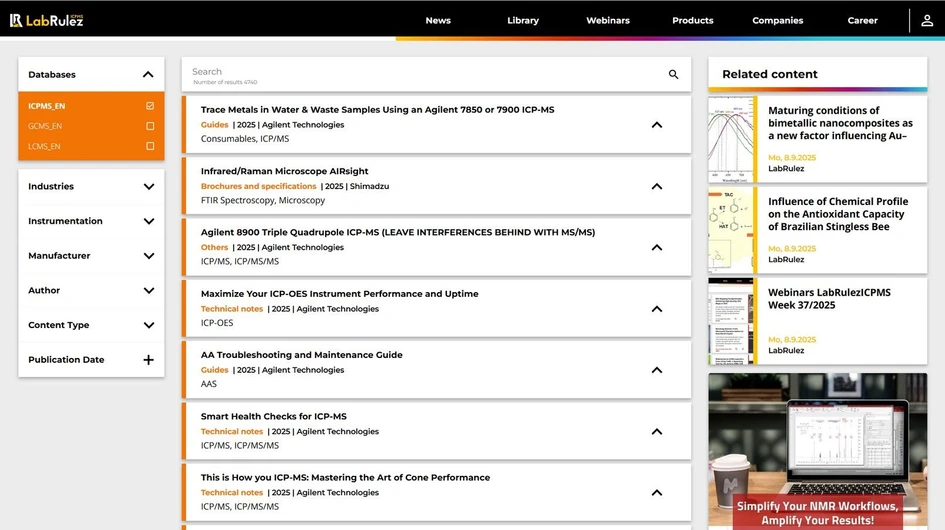Image resolution: width=945 pixels, height=530 pixels.
Task: Enable the GCMS_EN database checkbox
Action: coord(150,126)
